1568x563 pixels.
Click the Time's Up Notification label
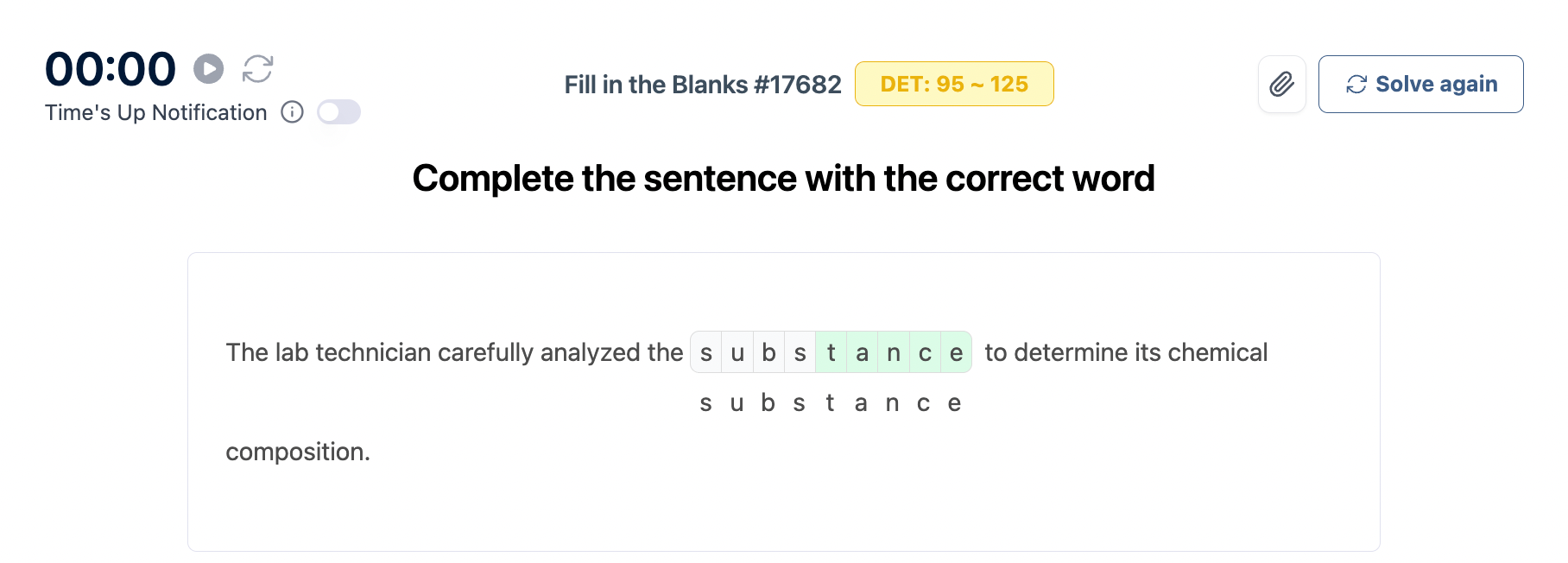156,113
